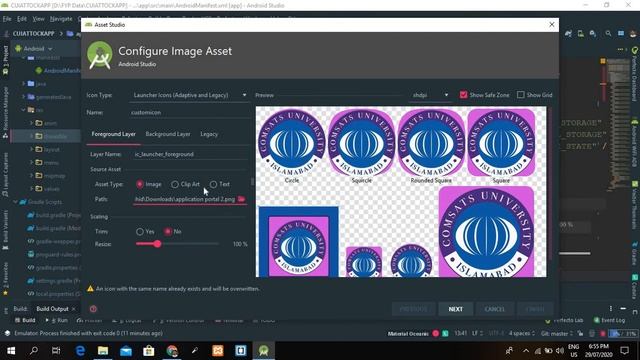Open the Gradle panel on right sidebar
This screenshot has height=360, width=640.
click(635, 253)
